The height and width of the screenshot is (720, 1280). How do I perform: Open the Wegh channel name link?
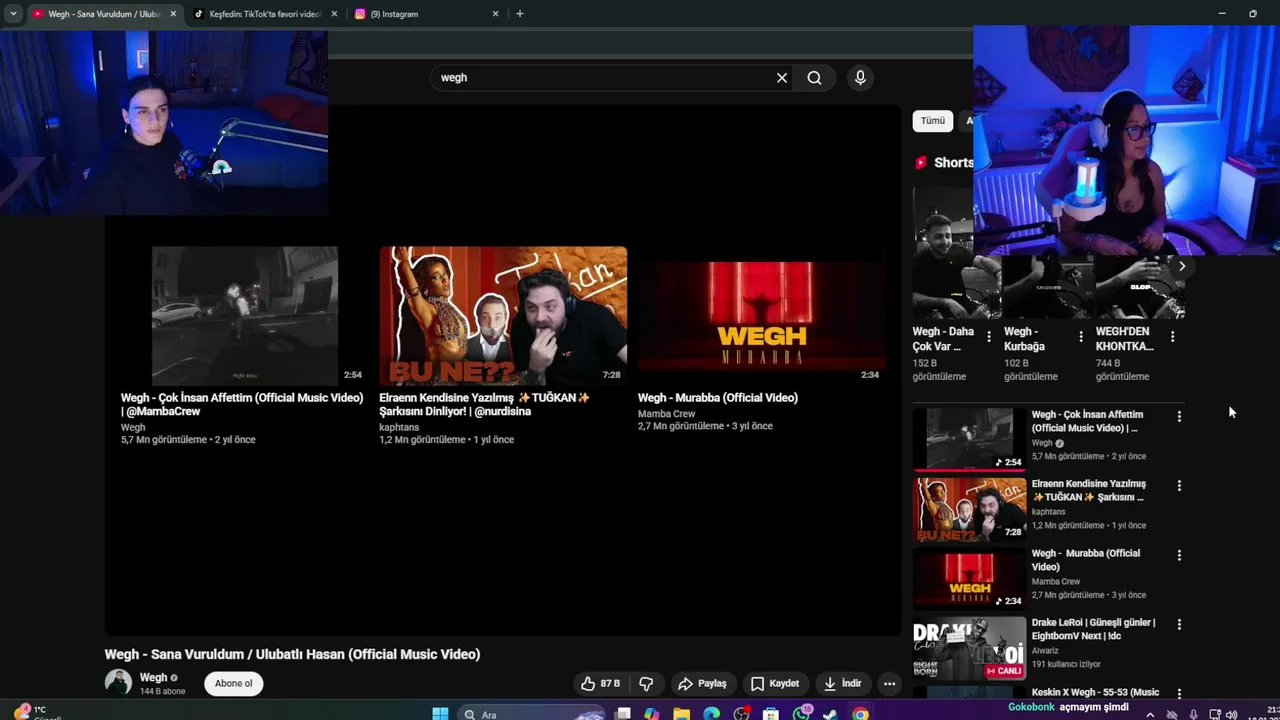point(153,677)
